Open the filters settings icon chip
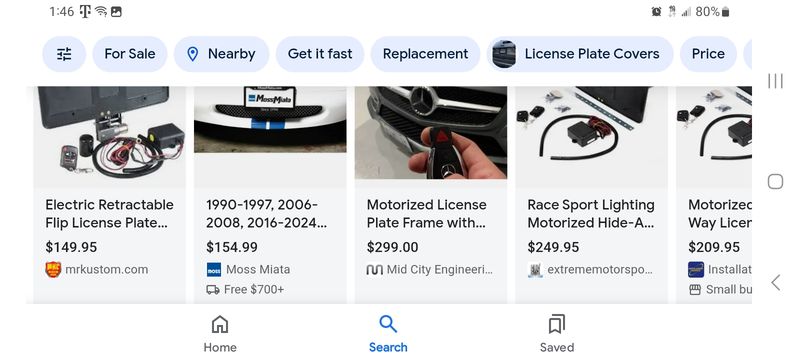The height and width of the screenshot is (360, 800). (x=64, y=54)
